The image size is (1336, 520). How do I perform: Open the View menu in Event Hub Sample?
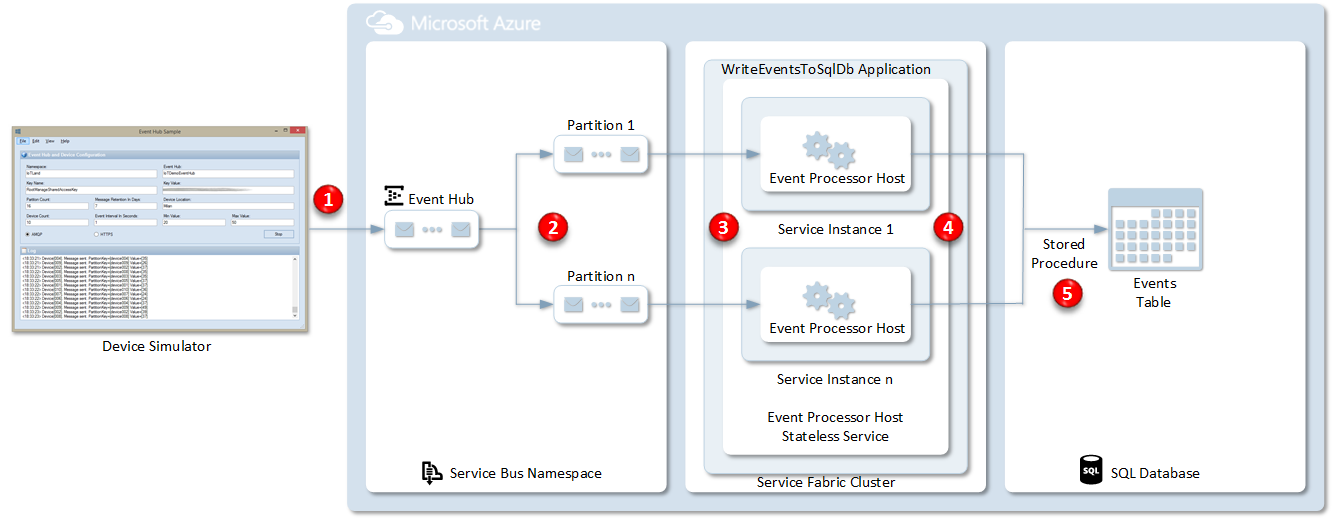pos(50,141)
